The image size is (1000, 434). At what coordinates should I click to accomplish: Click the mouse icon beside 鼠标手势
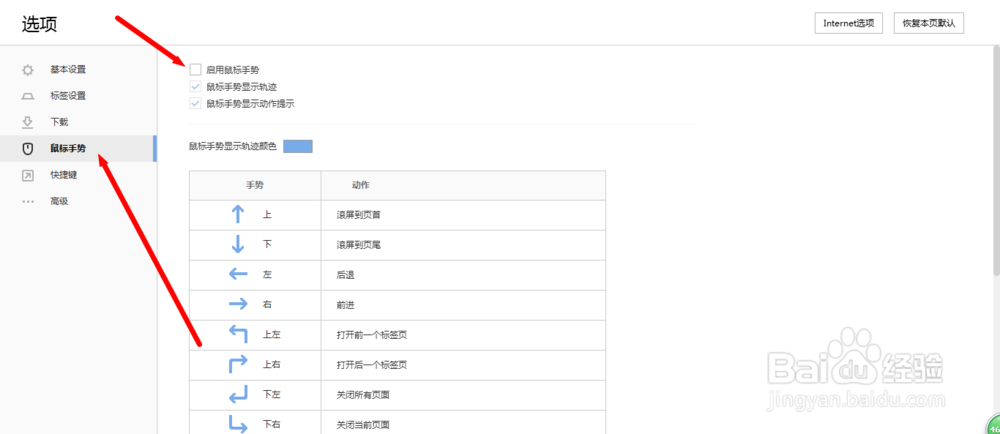point(27,148)
